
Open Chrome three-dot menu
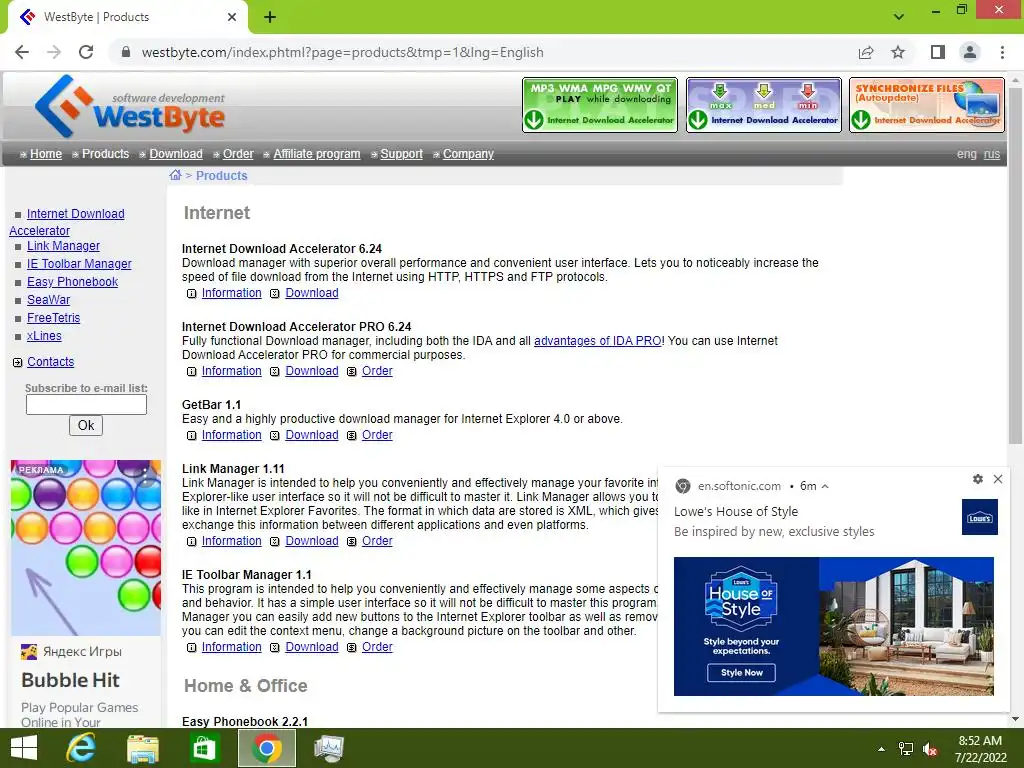1002,52
